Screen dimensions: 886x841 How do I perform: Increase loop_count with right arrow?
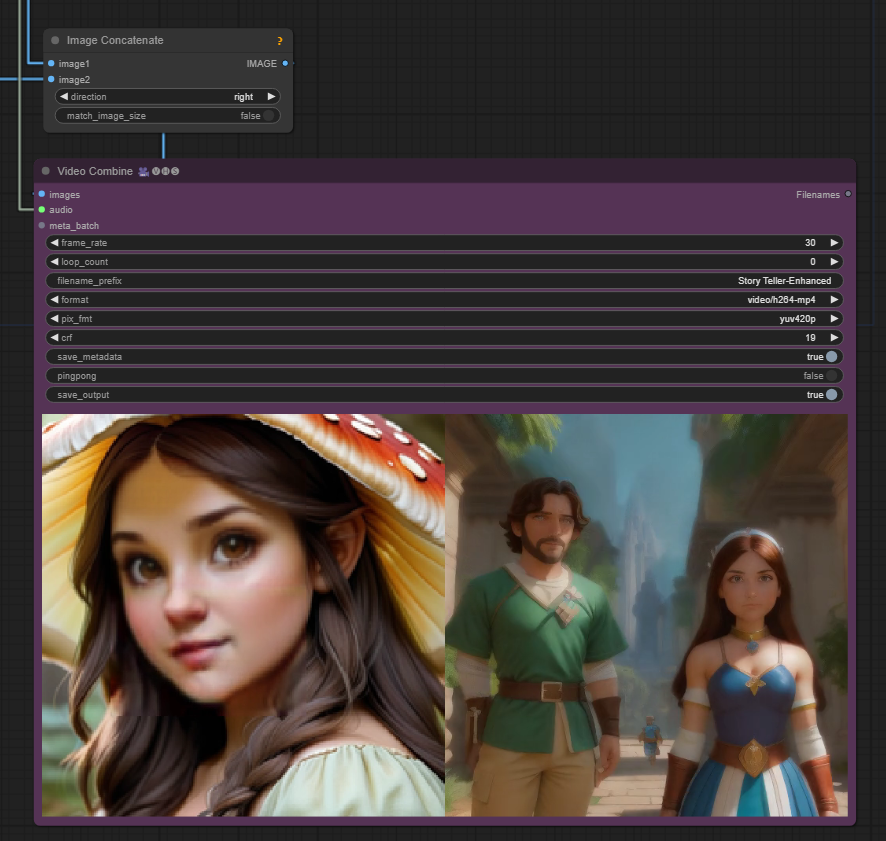click(x=834, y=262)
